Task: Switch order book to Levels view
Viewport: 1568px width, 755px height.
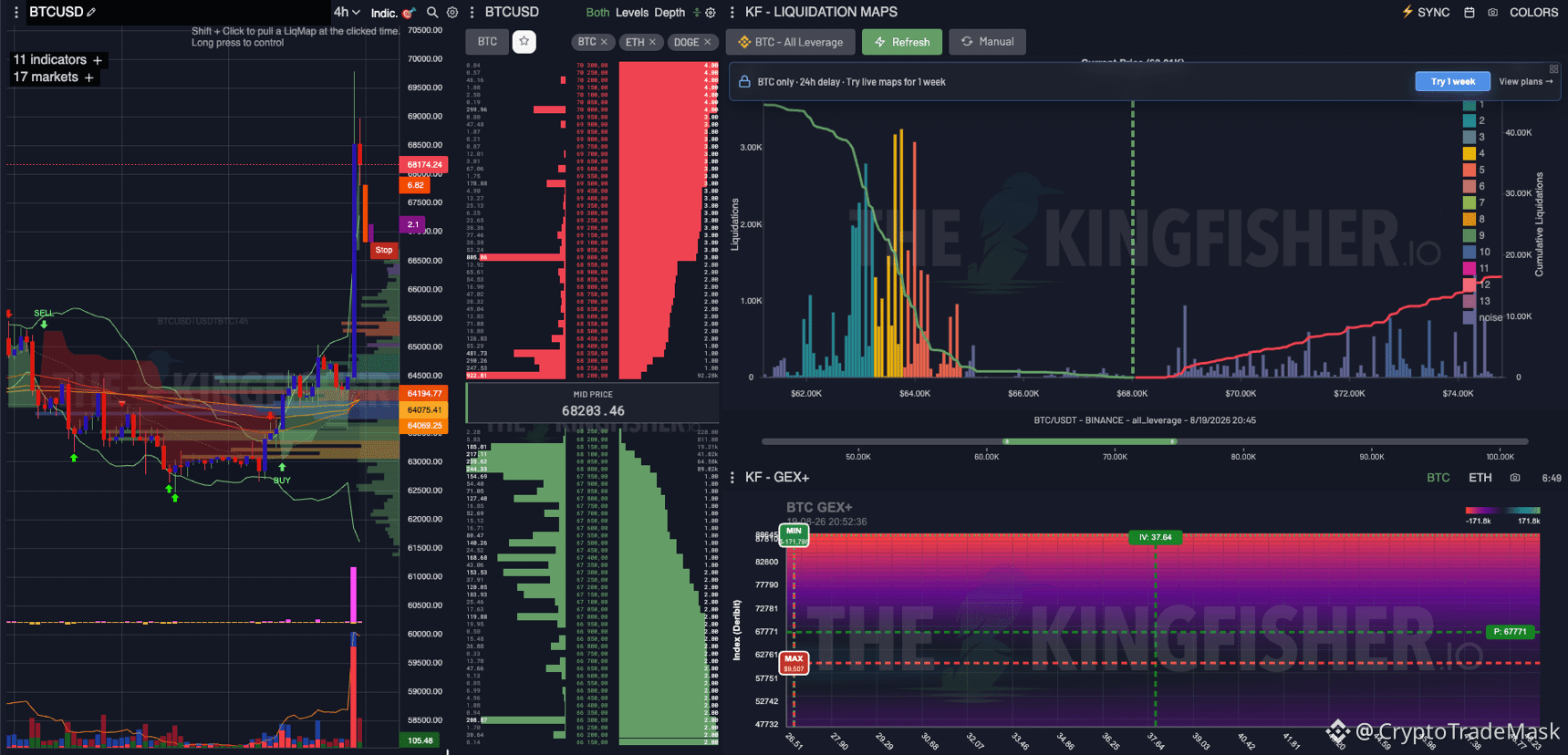Action: (x=632, y=13)
